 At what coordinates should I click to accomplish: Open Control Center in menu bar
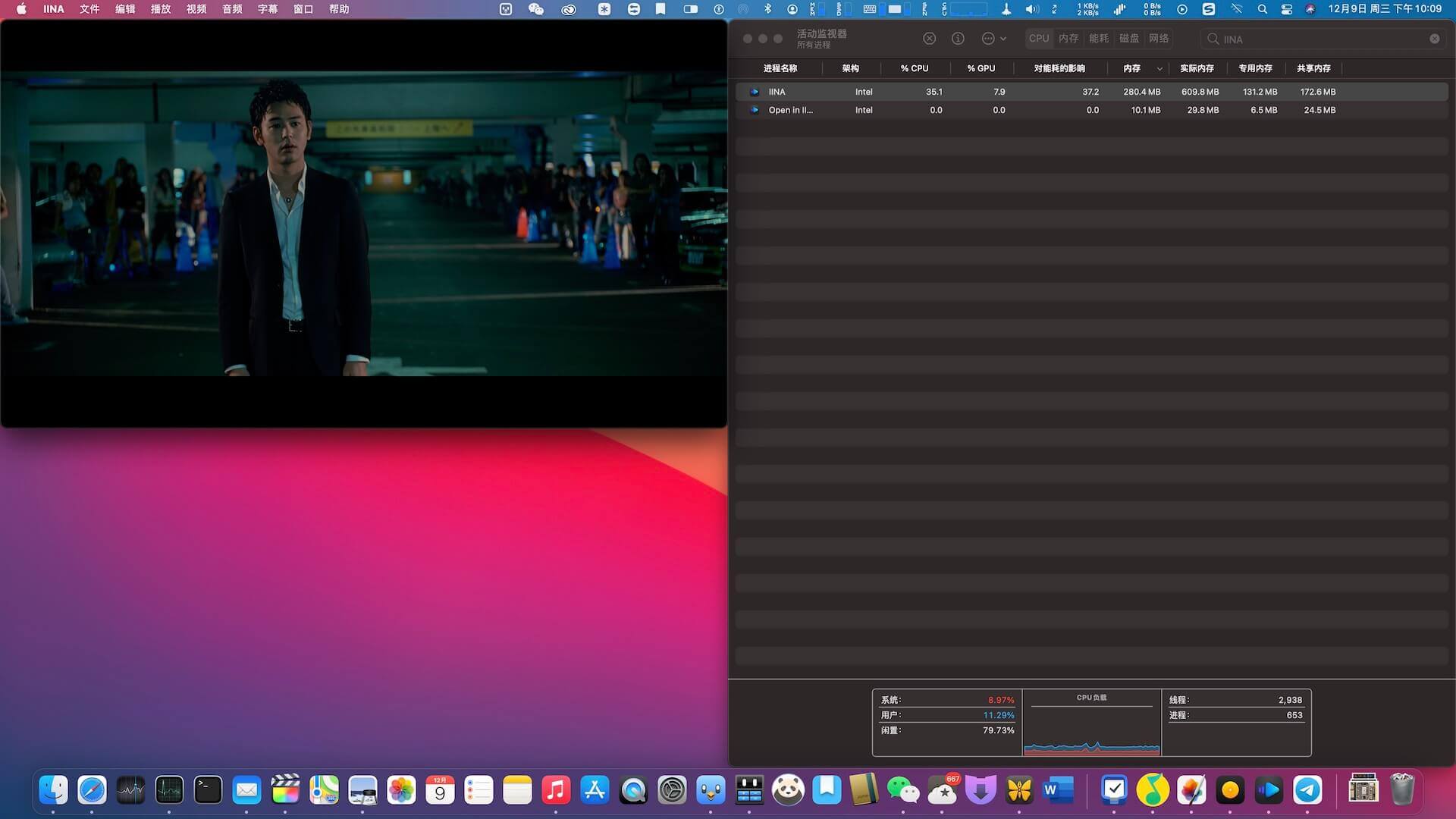[x=1287, y=9]
